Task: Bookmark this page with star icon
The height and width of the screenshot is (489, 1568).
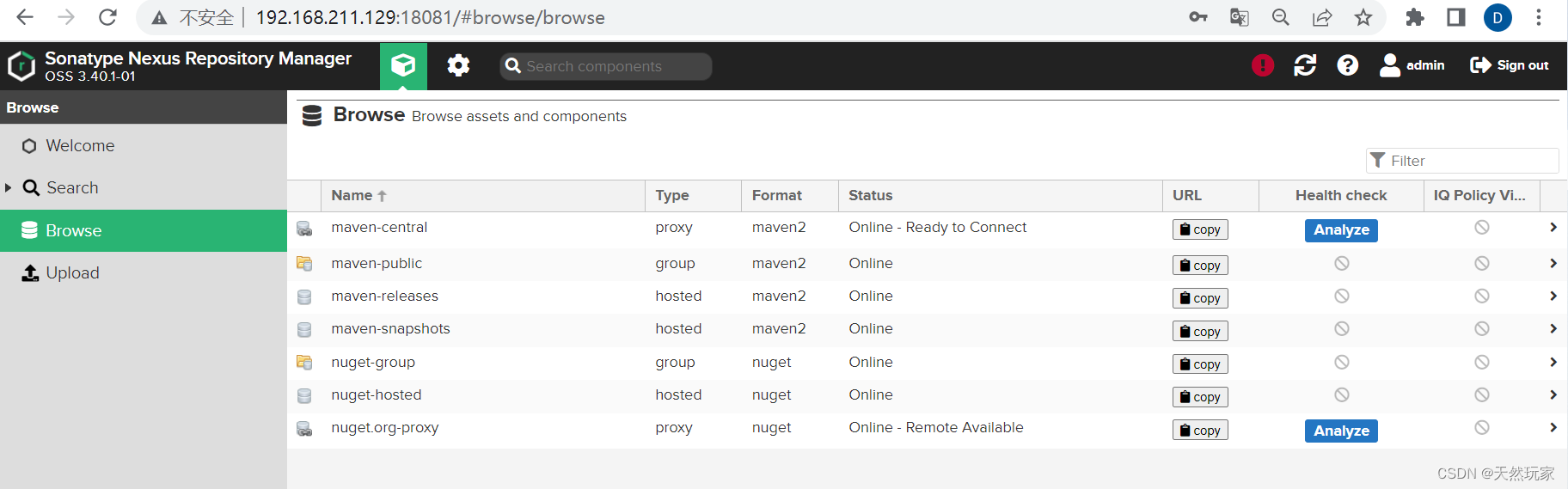Action: tap(1363, 17)
